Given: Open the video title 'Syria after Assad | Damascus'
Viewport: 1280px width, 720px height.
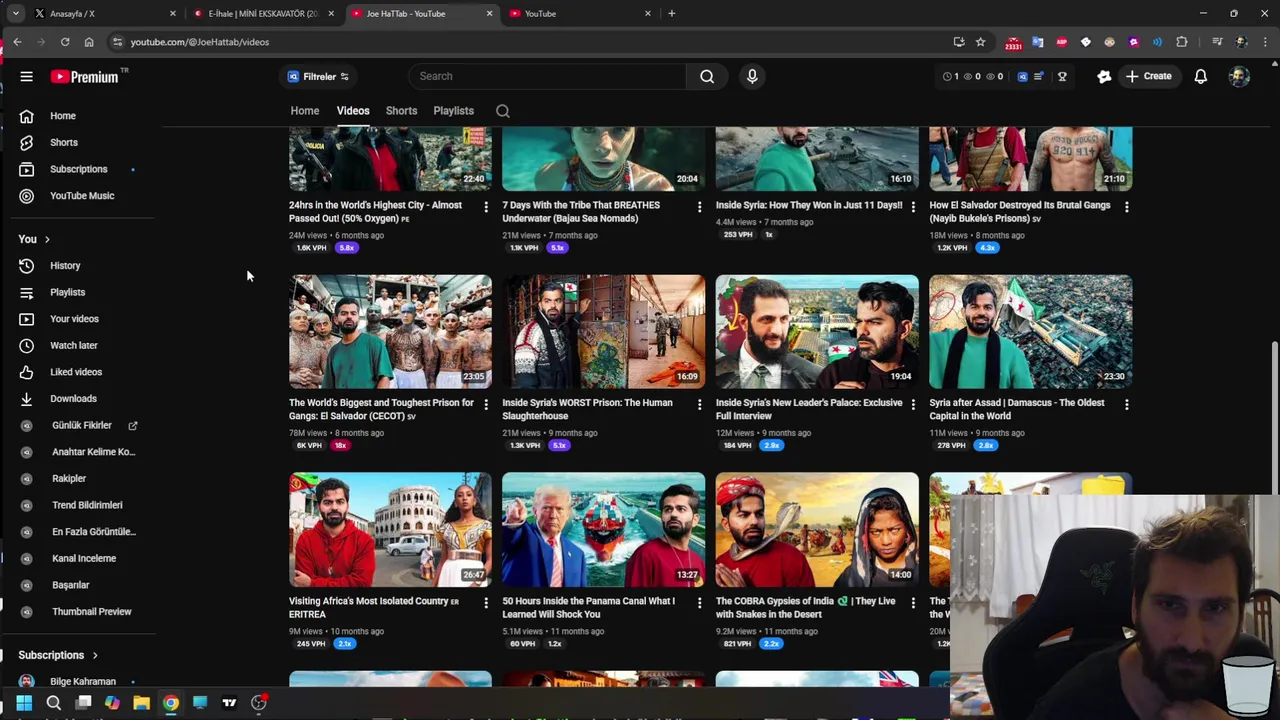Looking at the screenshot, I should (1017, 409).
